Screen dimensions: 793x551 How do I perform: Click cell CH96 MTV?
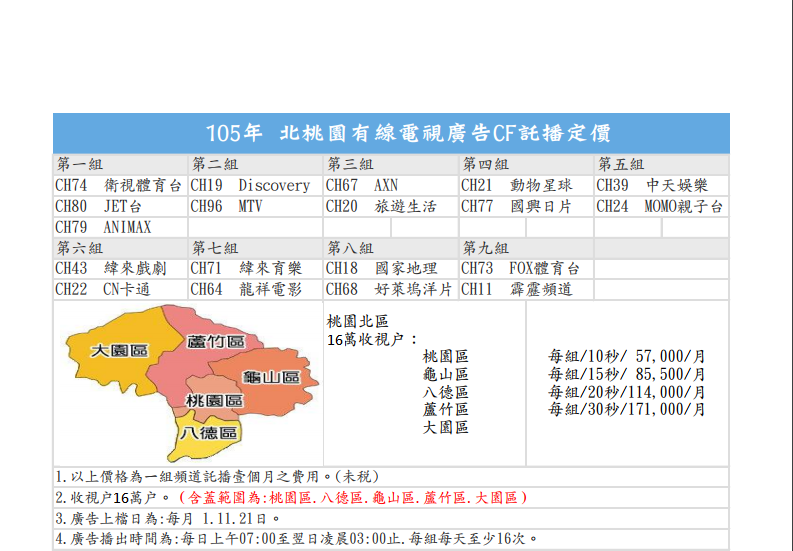point(255,206)
